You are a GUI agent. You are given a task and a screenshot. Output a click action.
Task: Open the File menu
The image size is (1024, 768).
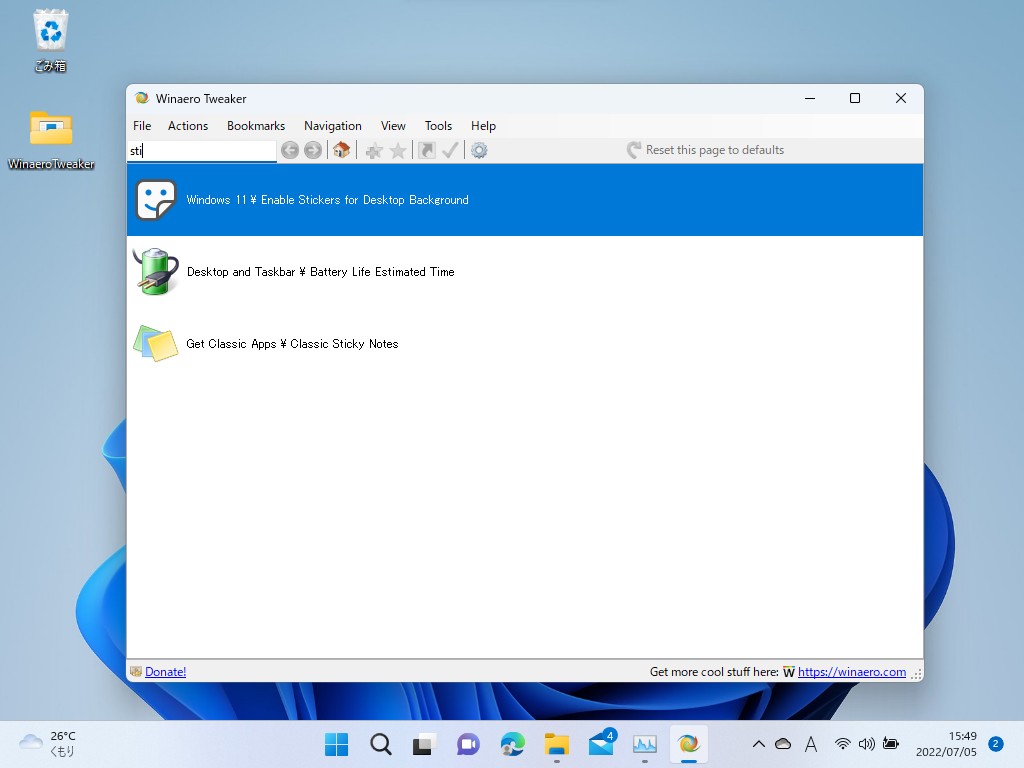coord(142,126)
